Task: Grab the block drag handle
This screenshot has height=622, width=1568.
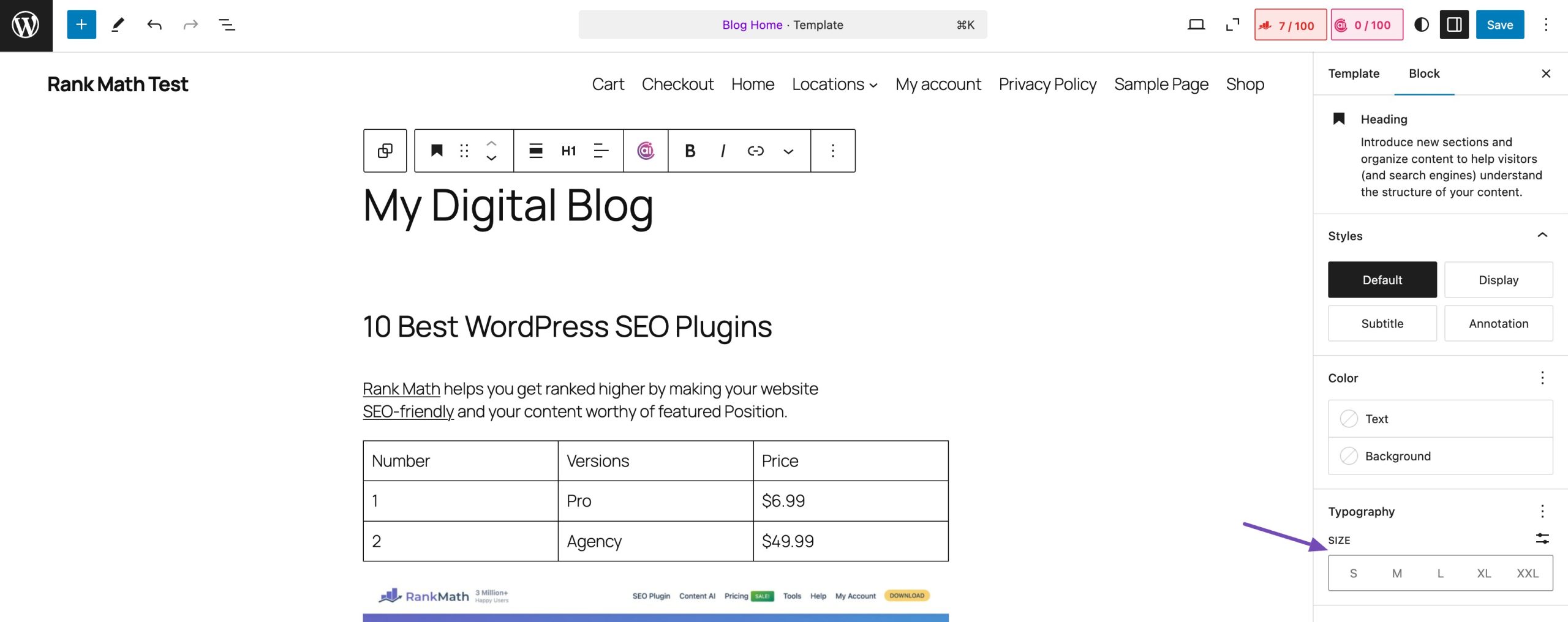Action: [x=464, y=151]
